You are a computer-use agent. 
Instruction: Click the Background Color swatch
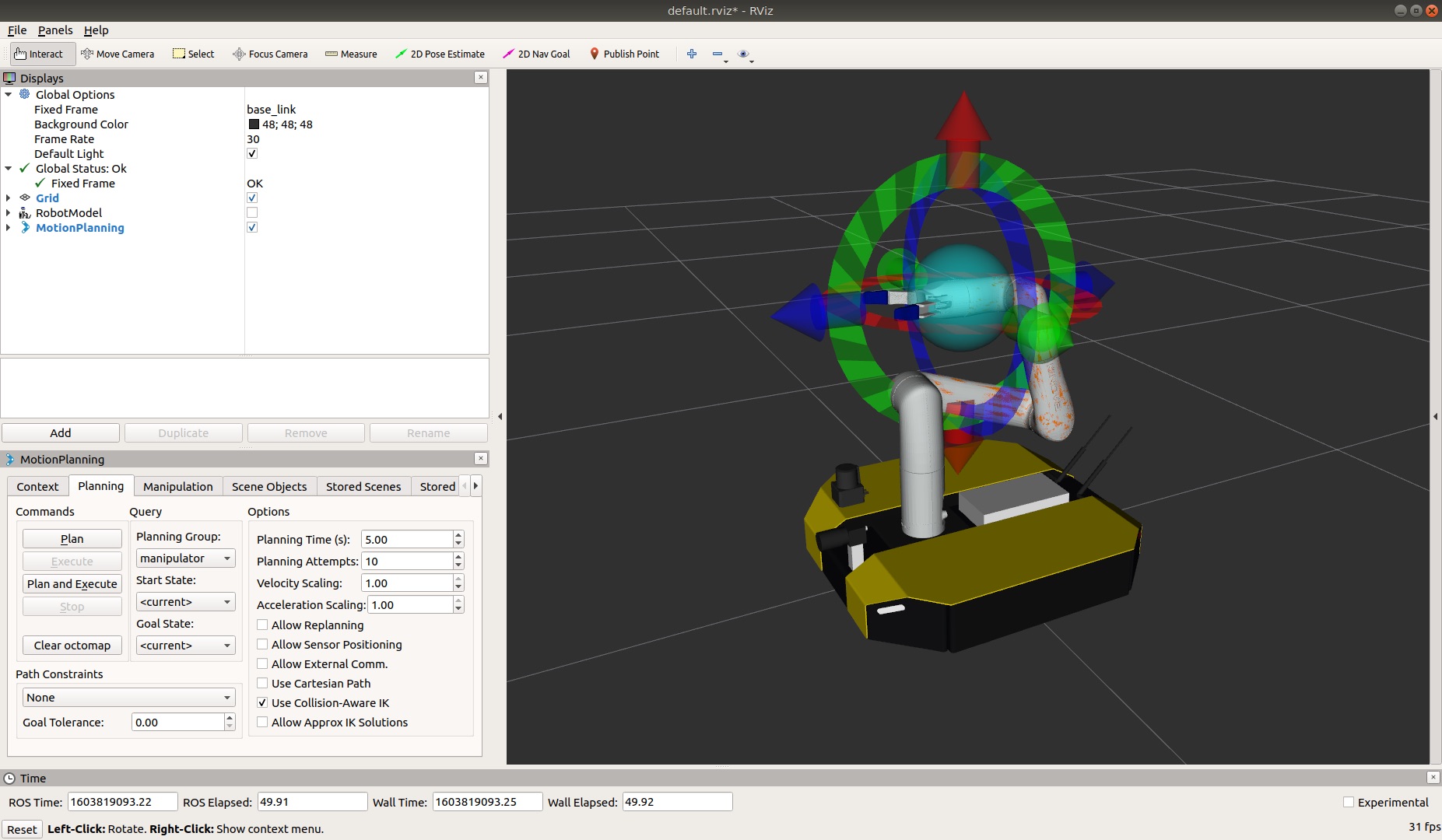click(x=254, y=124)
